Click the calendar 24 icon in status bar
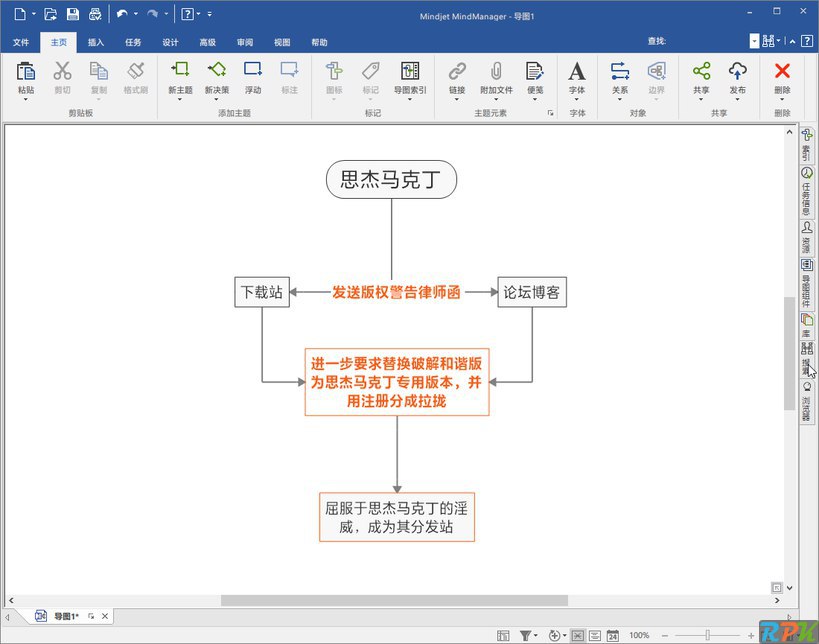The width and height of the screenshot is (819, 644). pos(613,636)
